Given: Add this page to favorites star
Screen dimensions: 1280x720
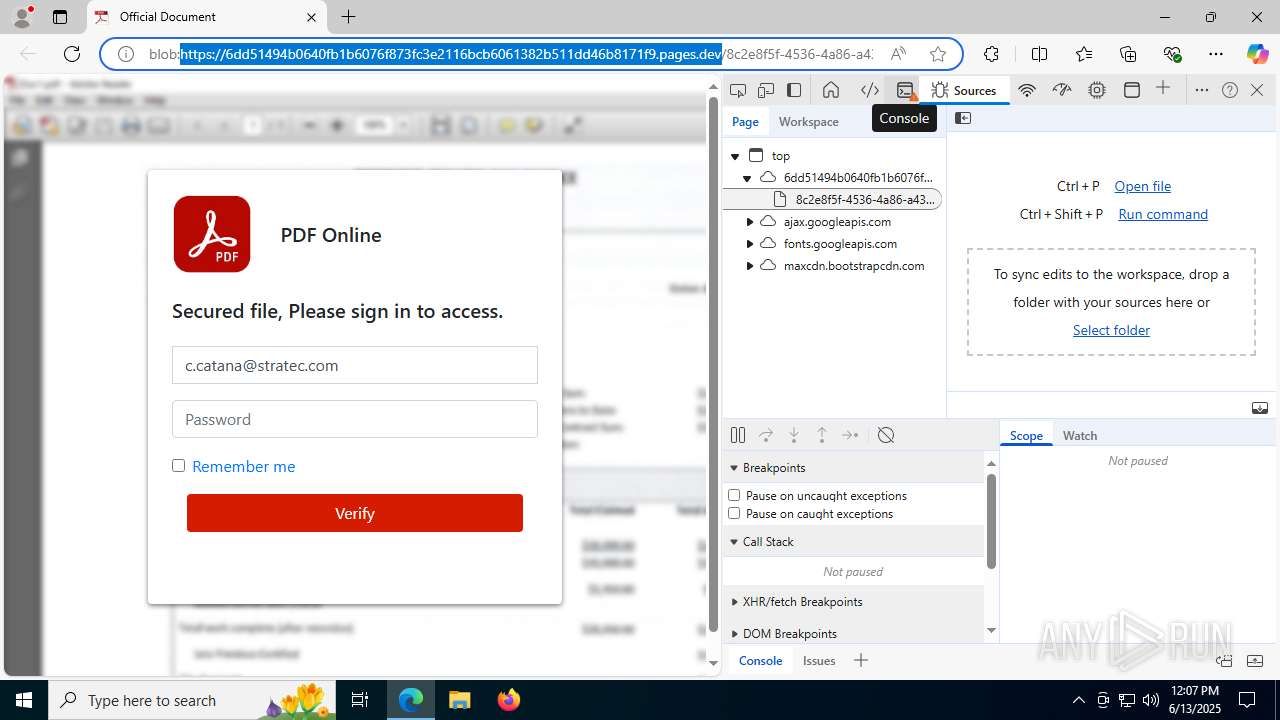Looking at the screenshot, I should coord(937,54).
